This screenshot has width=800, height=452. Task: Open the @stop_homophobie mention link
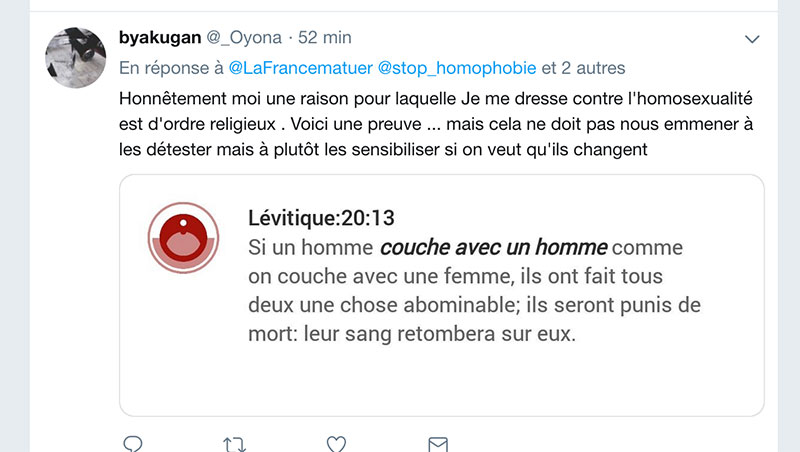click(457, 68)
